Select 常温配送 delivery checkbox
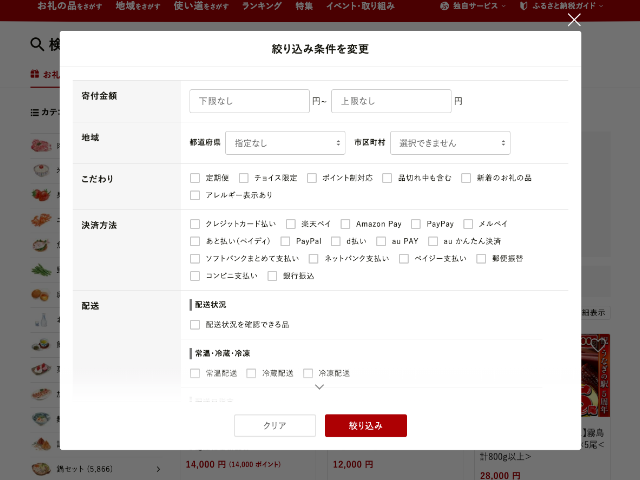The height and width of the screenshot is (480, 640). [195, 373]
